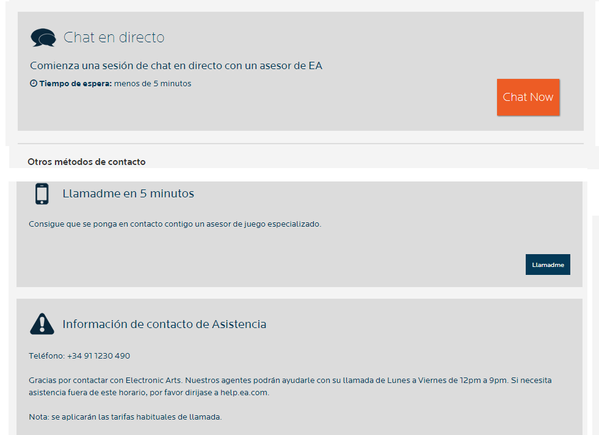Click the Otros métodos de contacto heading
This screenshot has height=435, width=599.
86,162
